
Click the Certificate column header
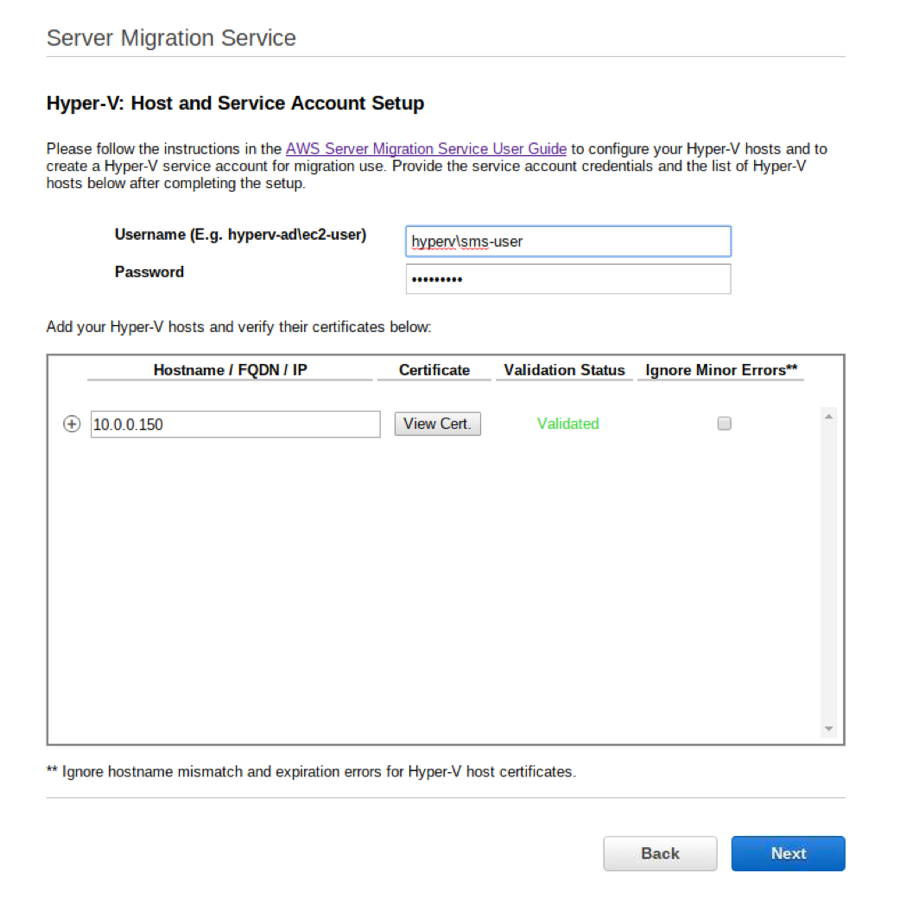434,370
